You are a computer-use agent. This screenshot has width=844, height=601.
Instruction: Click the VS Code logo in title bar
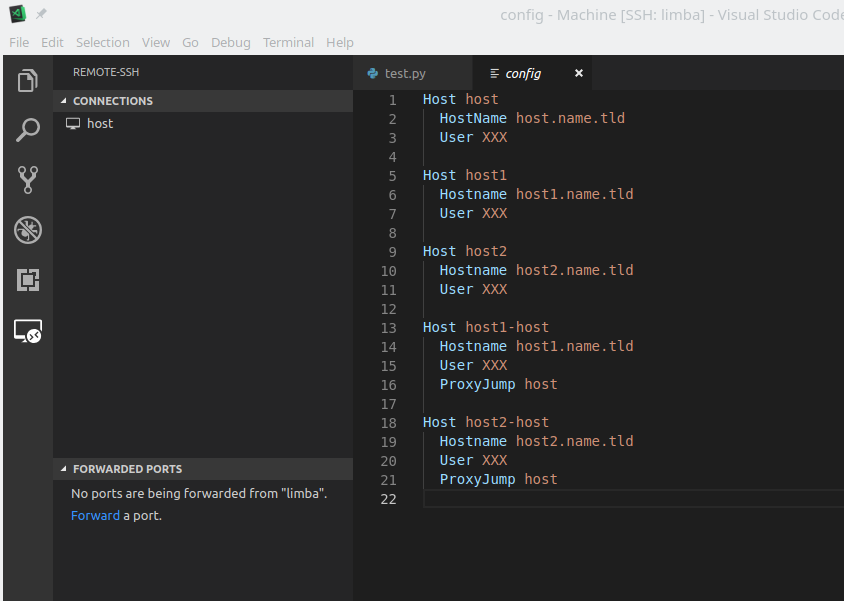pos(18,14)
